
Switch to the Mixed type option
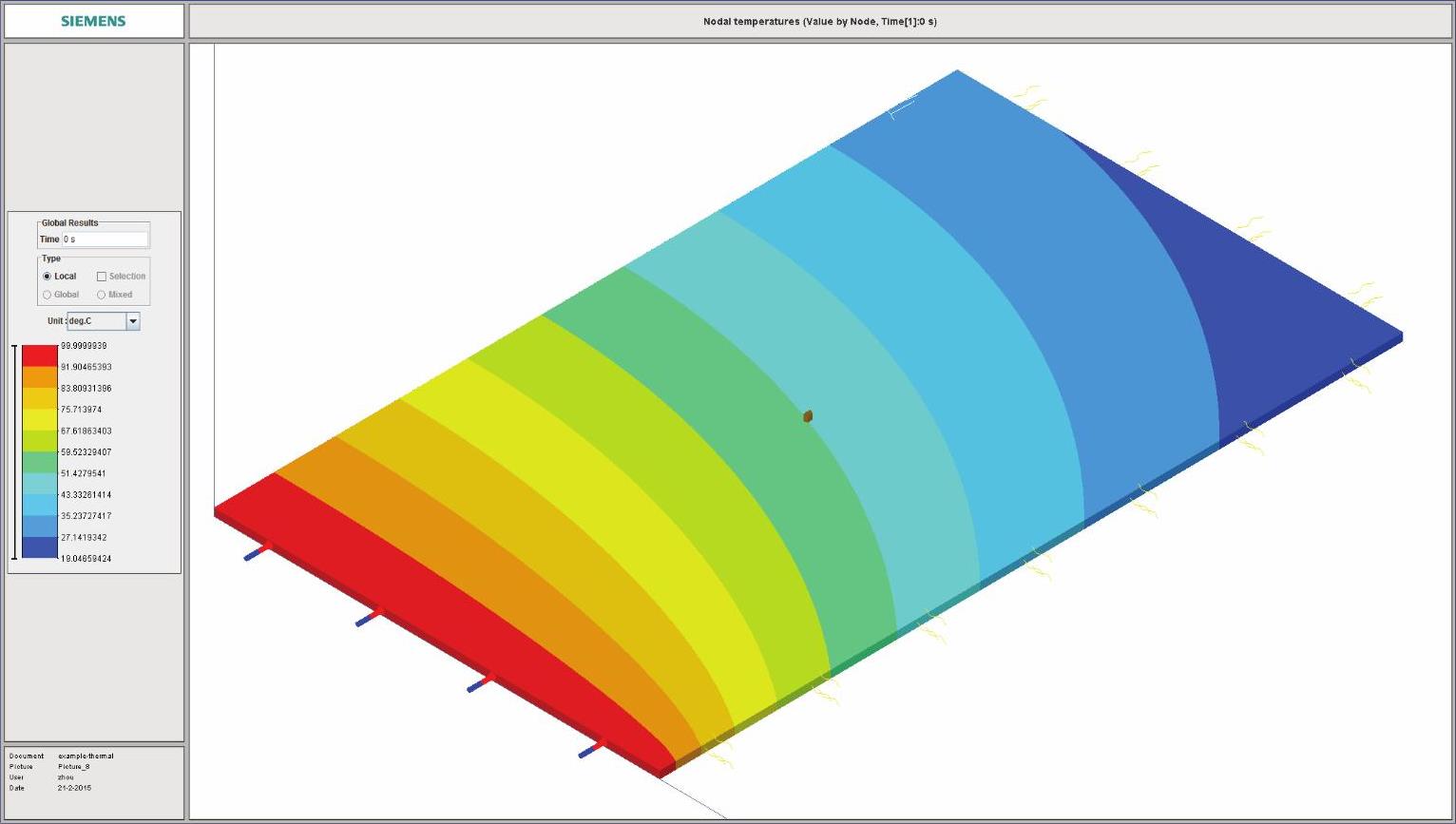tap(102, 295)
